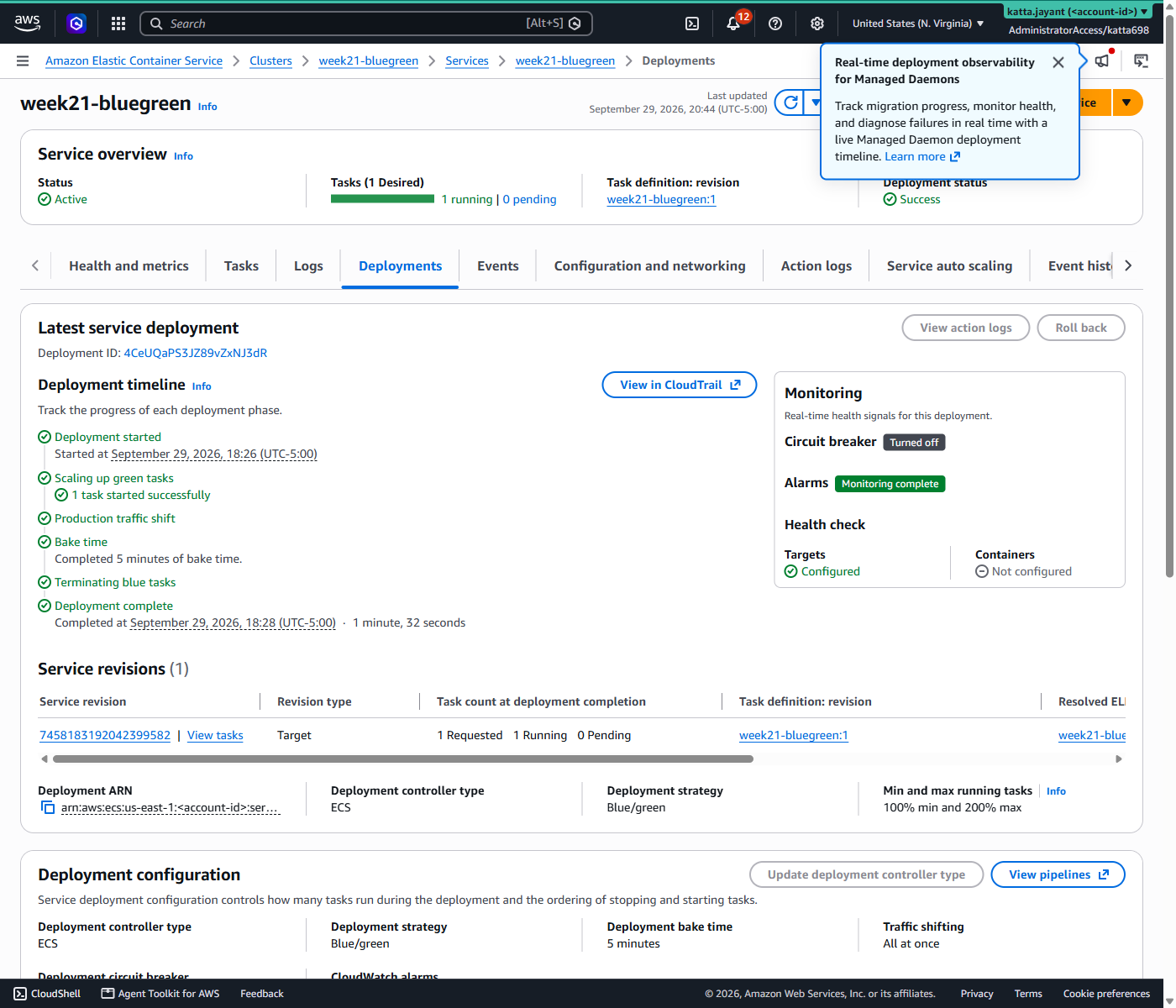Select the Configuration and networking tab
Screen dimensions: 1176x1008
(649, 266)
